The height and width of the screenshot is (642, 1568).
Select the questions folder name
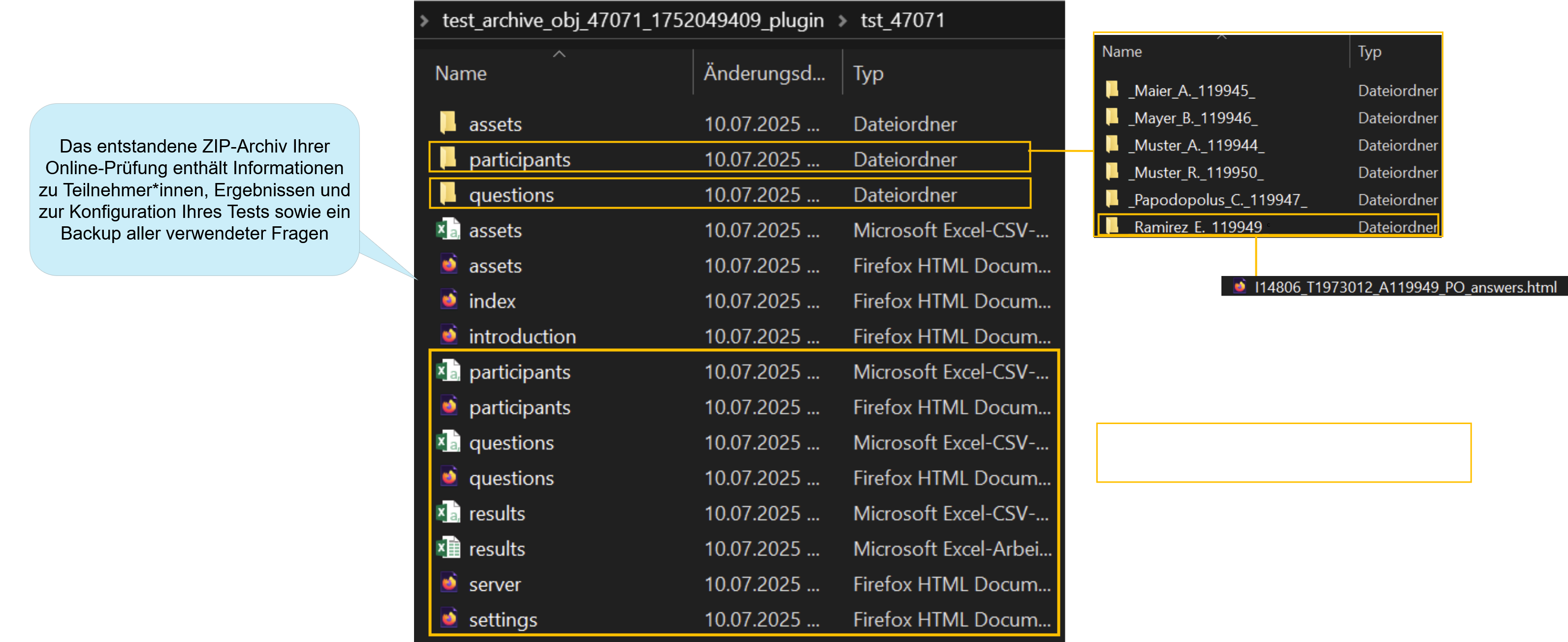(512, 195)
